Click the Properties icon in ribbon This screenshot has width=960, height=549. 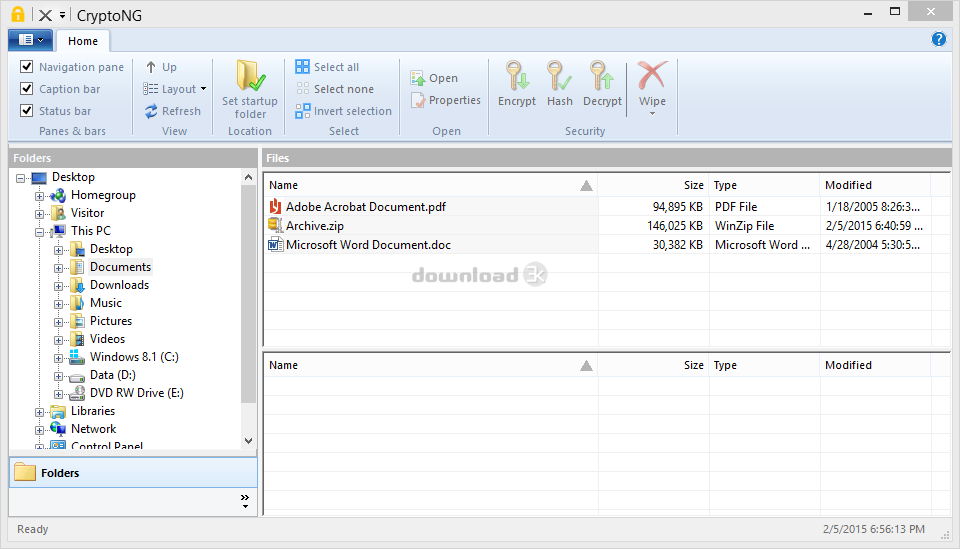pyautogui.click(x=418, y=100)
